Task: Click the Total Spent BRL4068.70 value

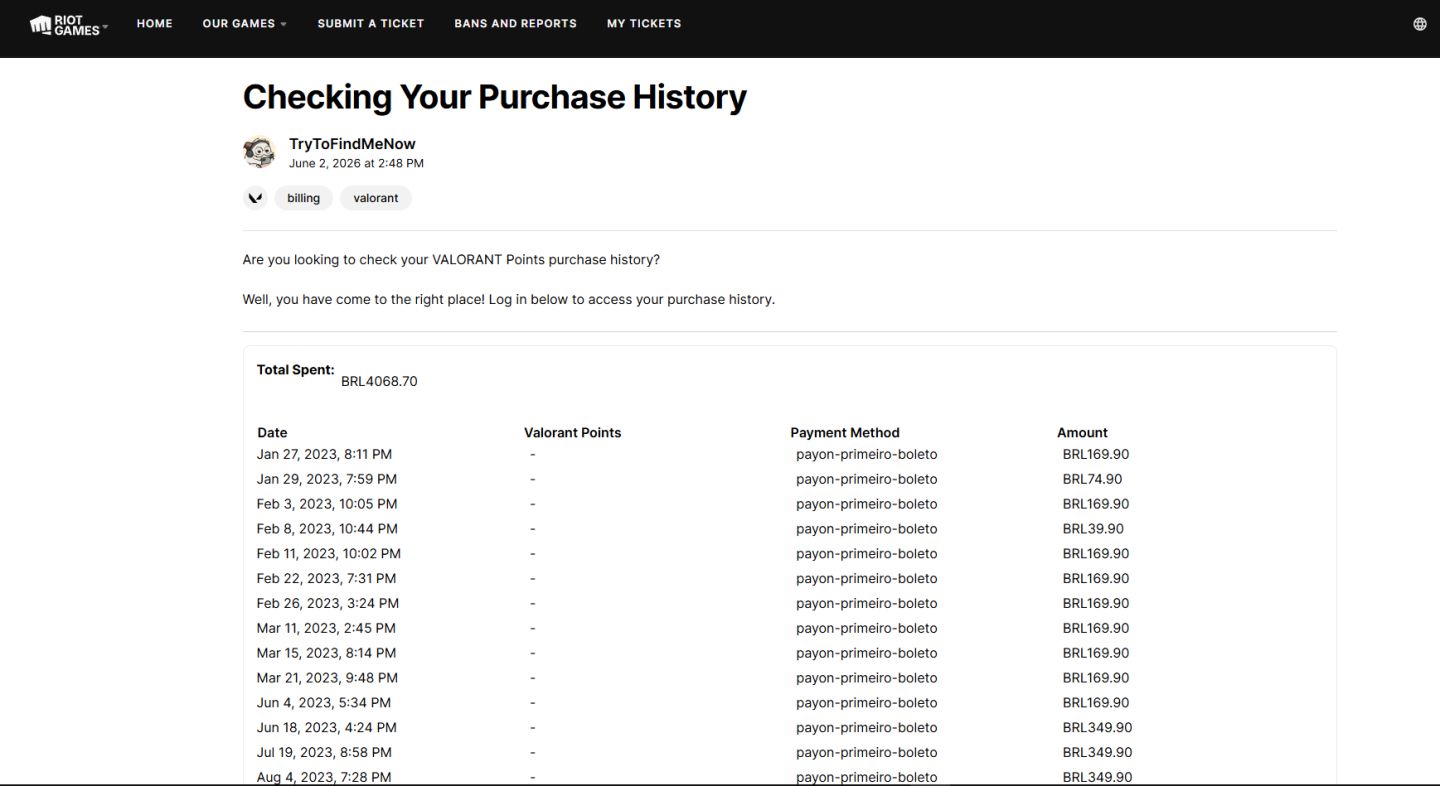Action: [379, 381]
